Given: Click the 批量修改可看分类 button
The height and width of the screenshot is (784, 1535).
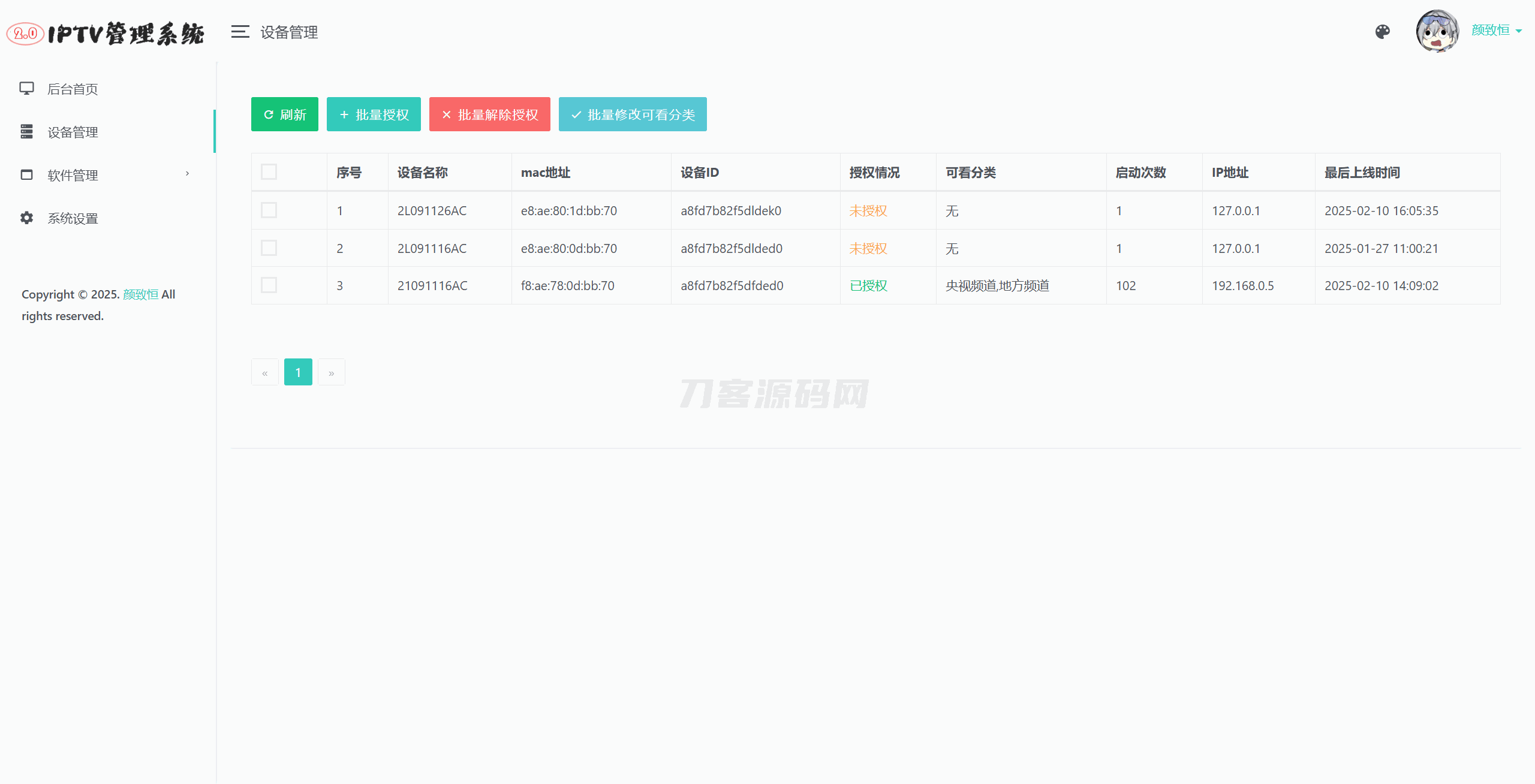Looking at the screenshot, I should tap(632, 114).
